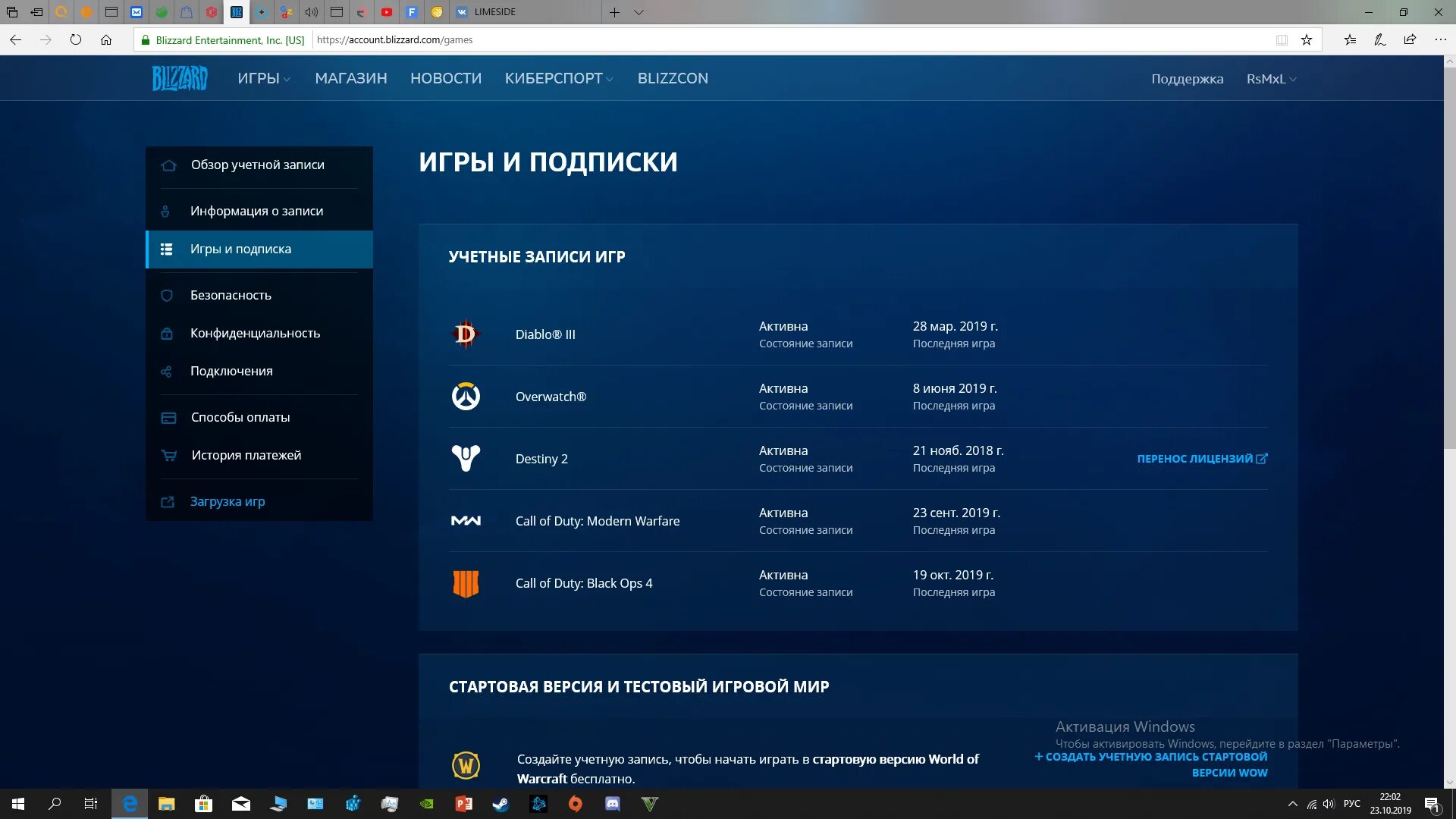Expand the ИГРЫ dropdown menu
This screenshot has width=1456, height=819.
tap(264, 79)
